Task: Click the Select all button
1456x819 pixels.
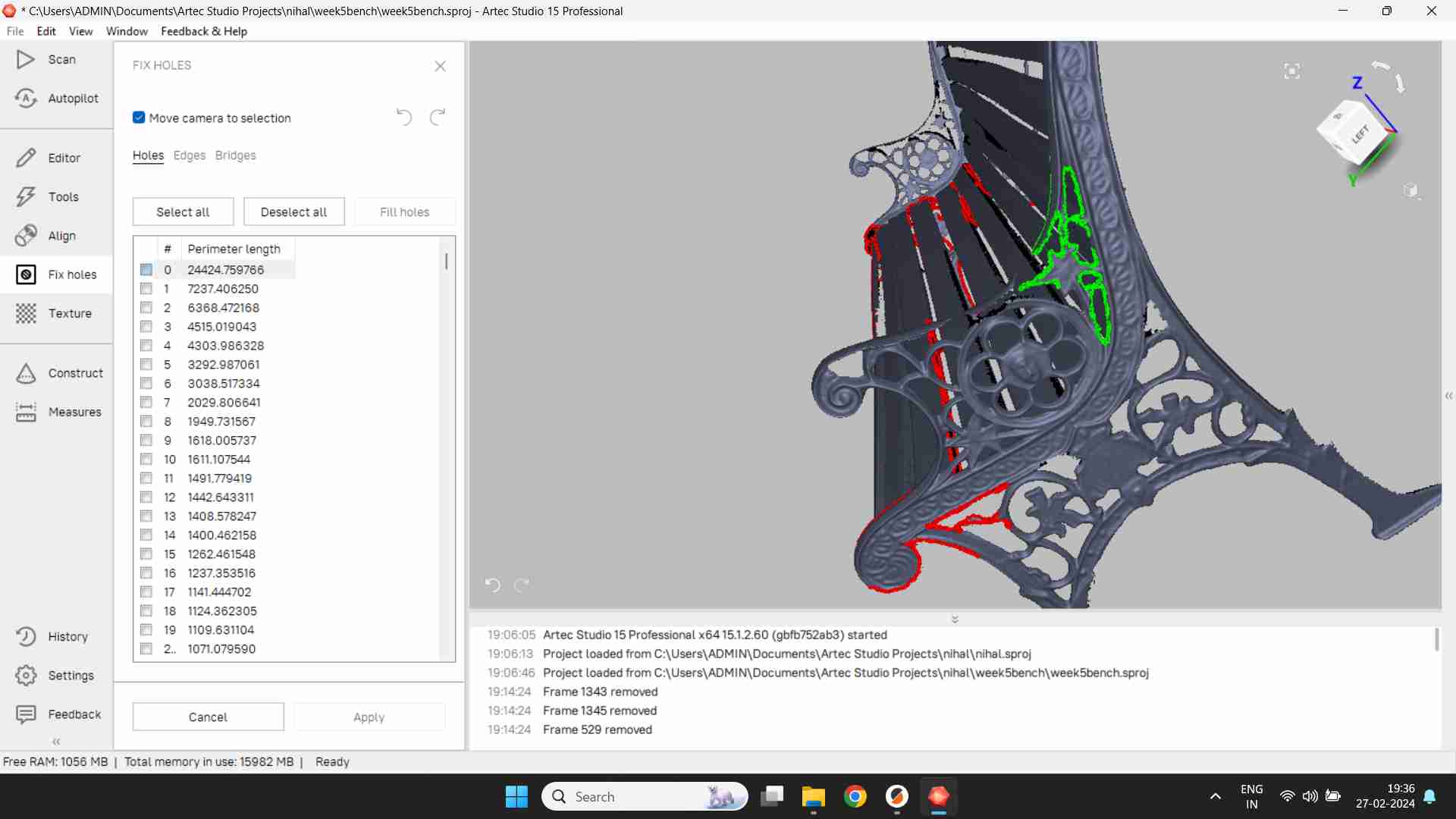Action: (x=183, y=212)
